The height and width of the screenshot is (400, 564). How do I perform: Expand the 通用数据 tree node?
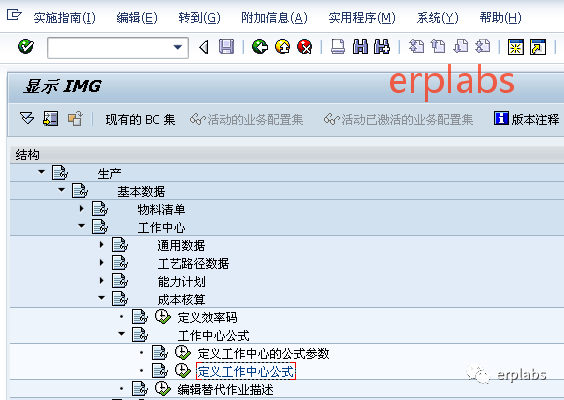tap(102, 245)
